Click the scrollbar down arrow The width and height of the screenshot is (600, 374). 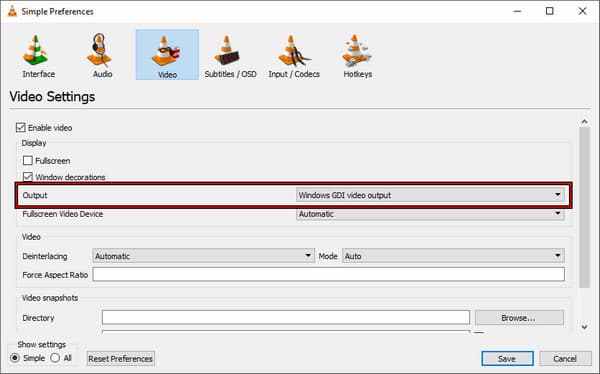pyautogui.click(x=584, y=327)
